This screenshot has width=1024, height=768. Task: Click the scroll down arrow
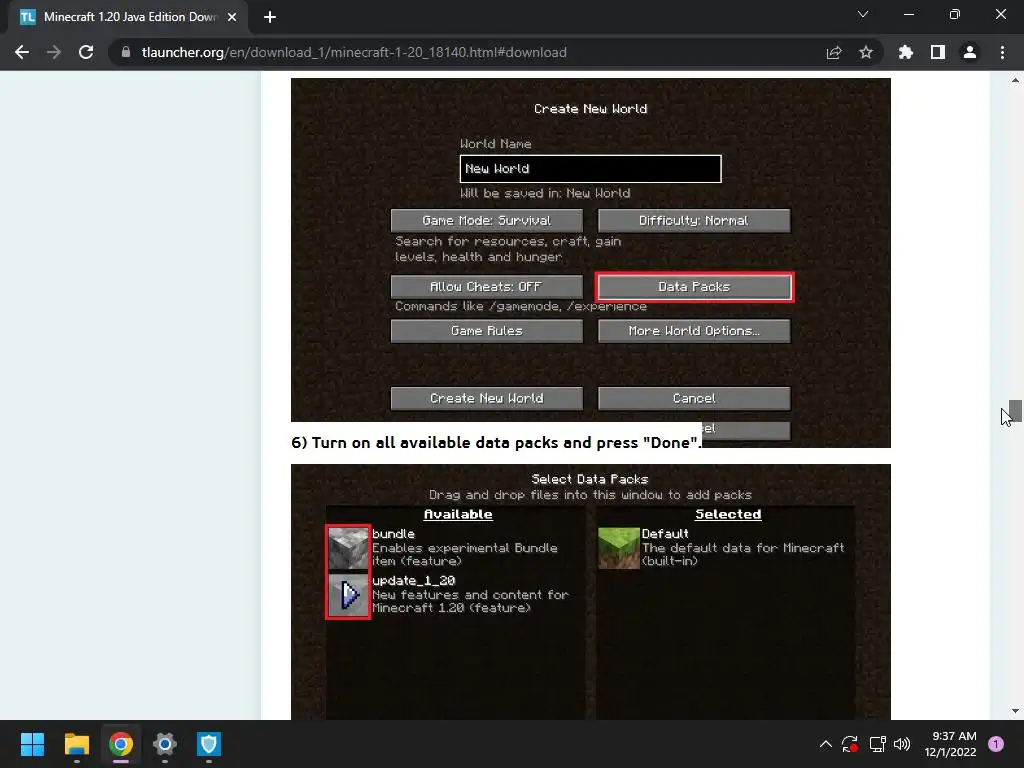pyautogui.click(x=1015, y=711)
